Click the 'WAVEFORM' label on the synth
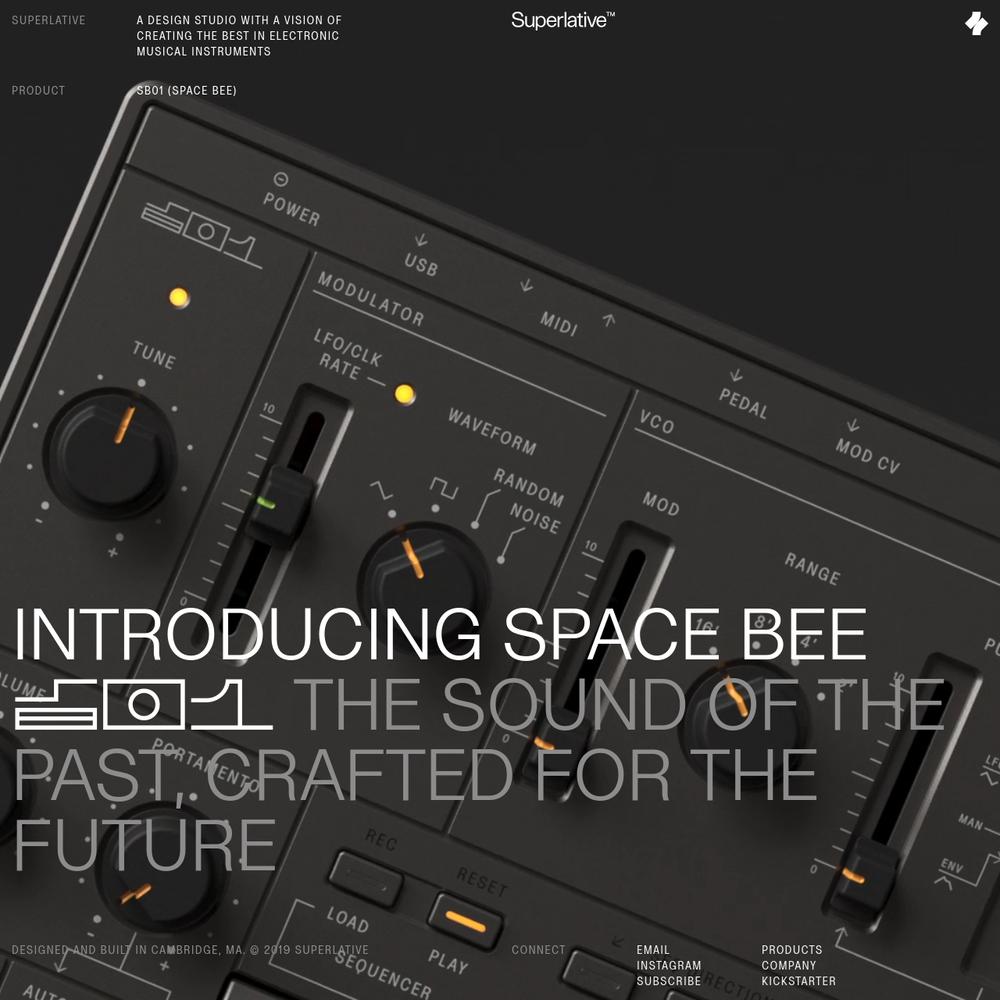The image size is (1000, 1000). (x=492, y=432)
